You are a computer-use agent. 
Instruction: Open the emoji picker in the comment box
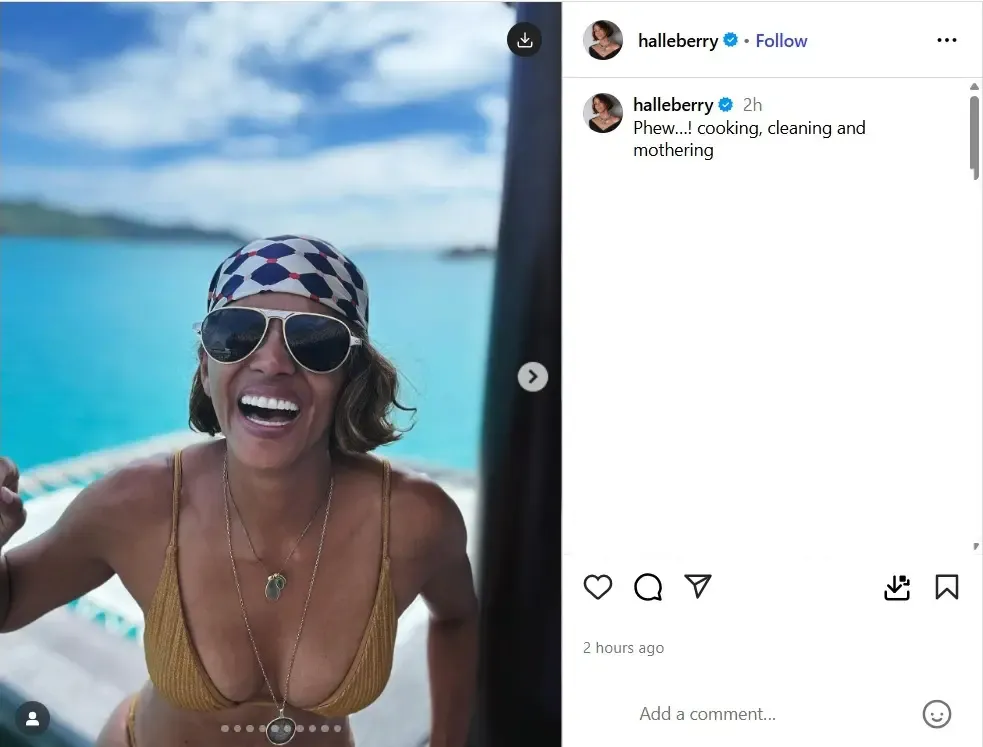(x=936, y=714)
